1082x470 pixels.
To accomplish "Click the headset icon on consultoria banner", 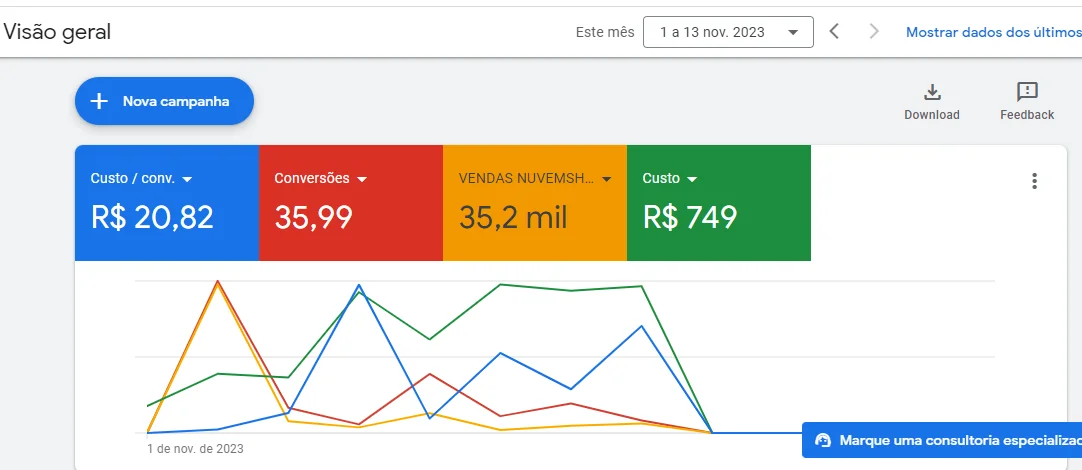I will 823,440.
